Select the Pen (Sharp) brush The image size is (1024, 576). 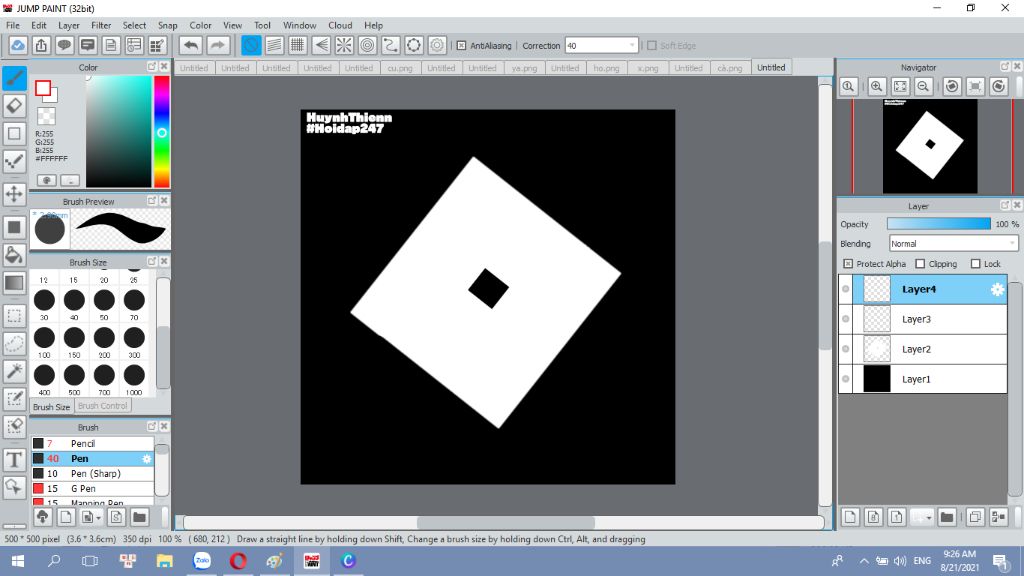pyautogui.click(x=92, y=473)
